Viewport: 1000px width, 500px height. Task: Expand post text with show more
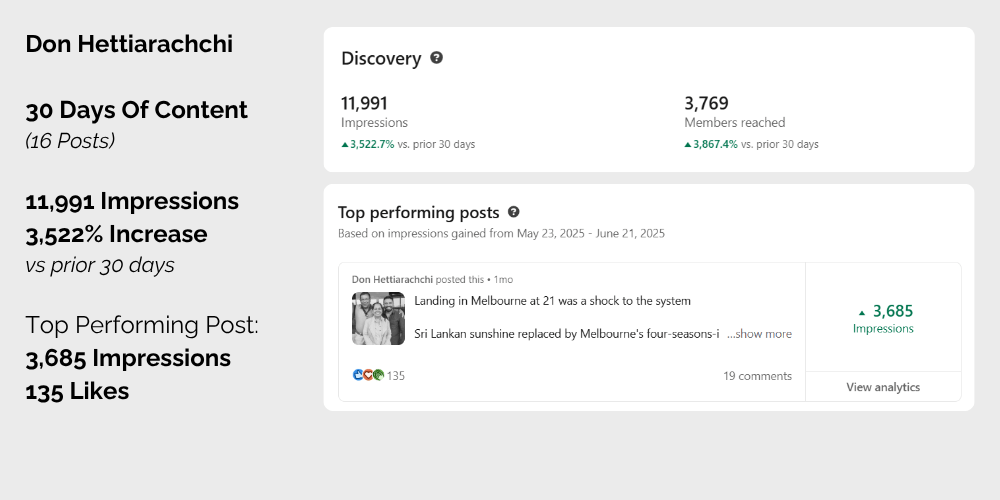coord(759,334)
